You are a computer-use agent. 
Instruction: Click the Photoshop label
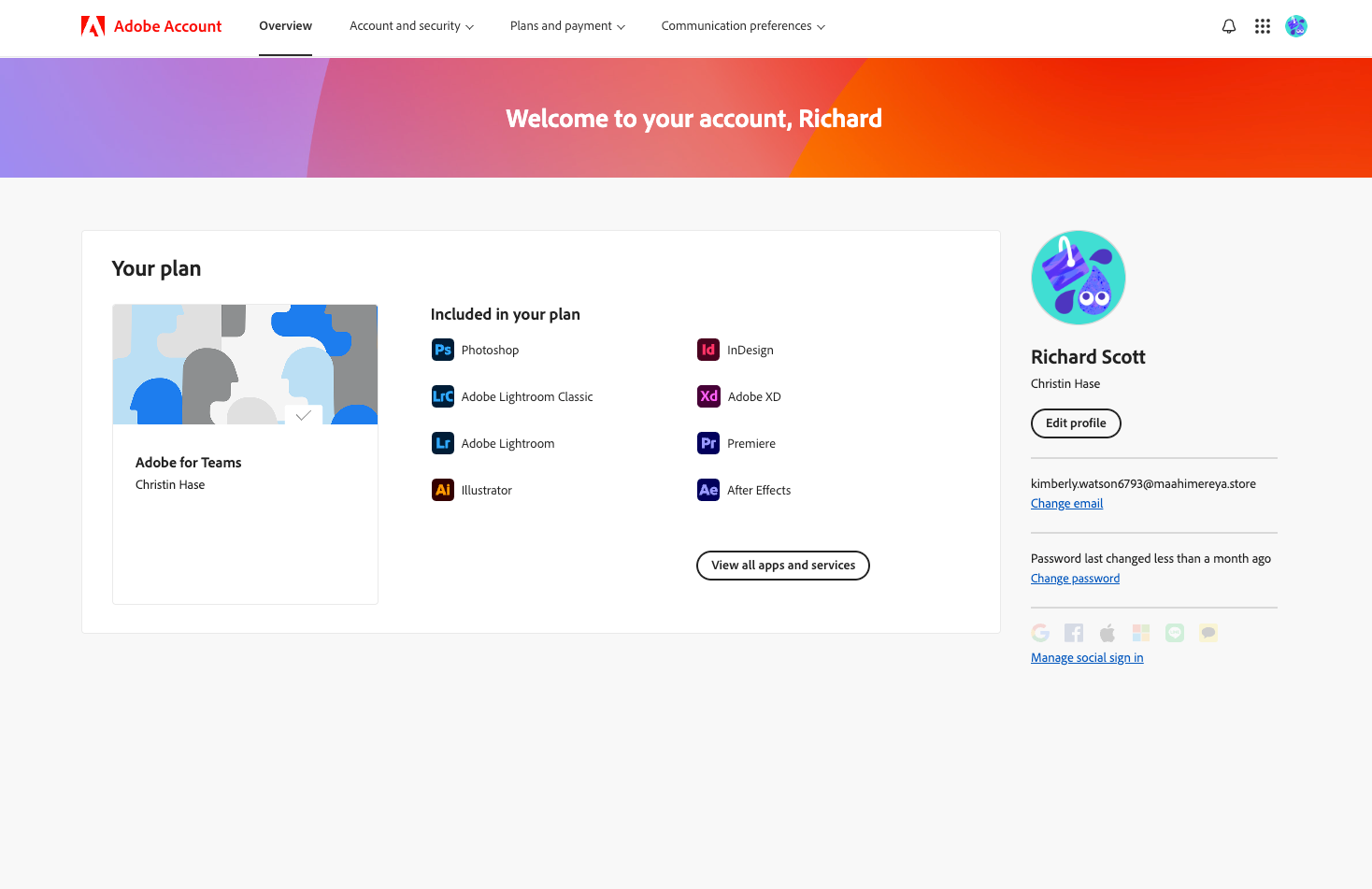[x=490, y=351]
